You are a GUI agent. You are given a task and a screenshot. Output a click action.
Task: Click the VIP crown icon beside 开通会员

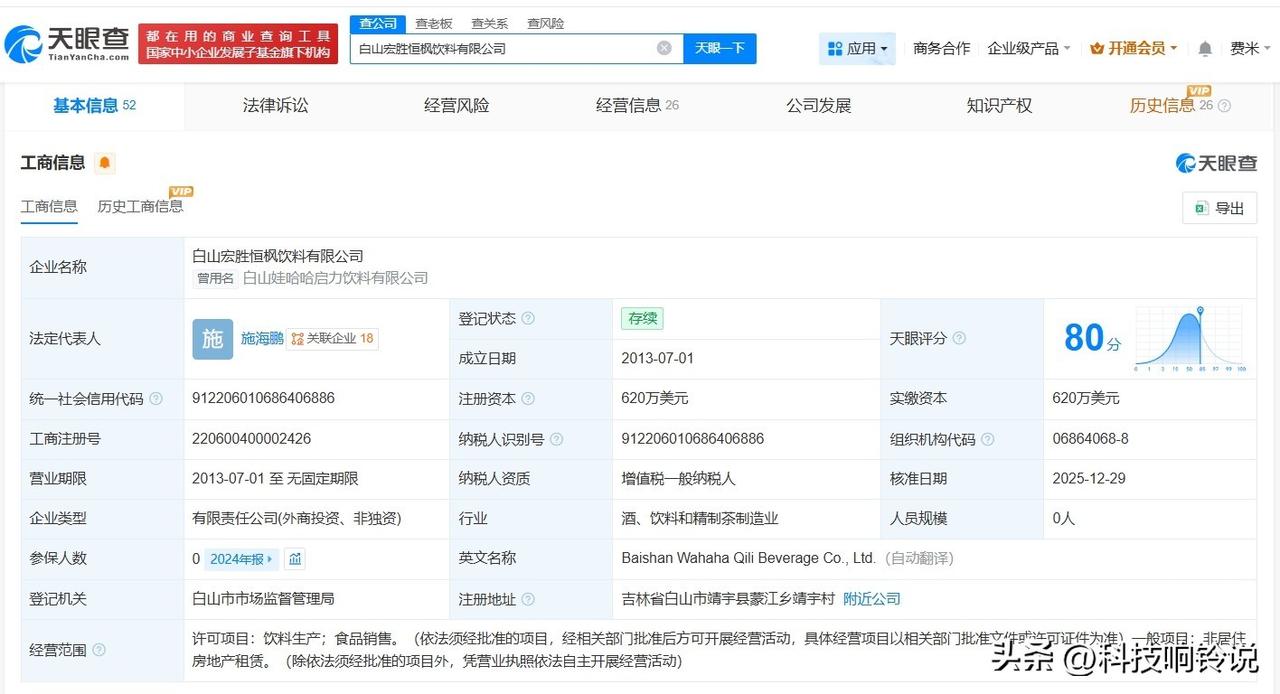(1097, 48)
